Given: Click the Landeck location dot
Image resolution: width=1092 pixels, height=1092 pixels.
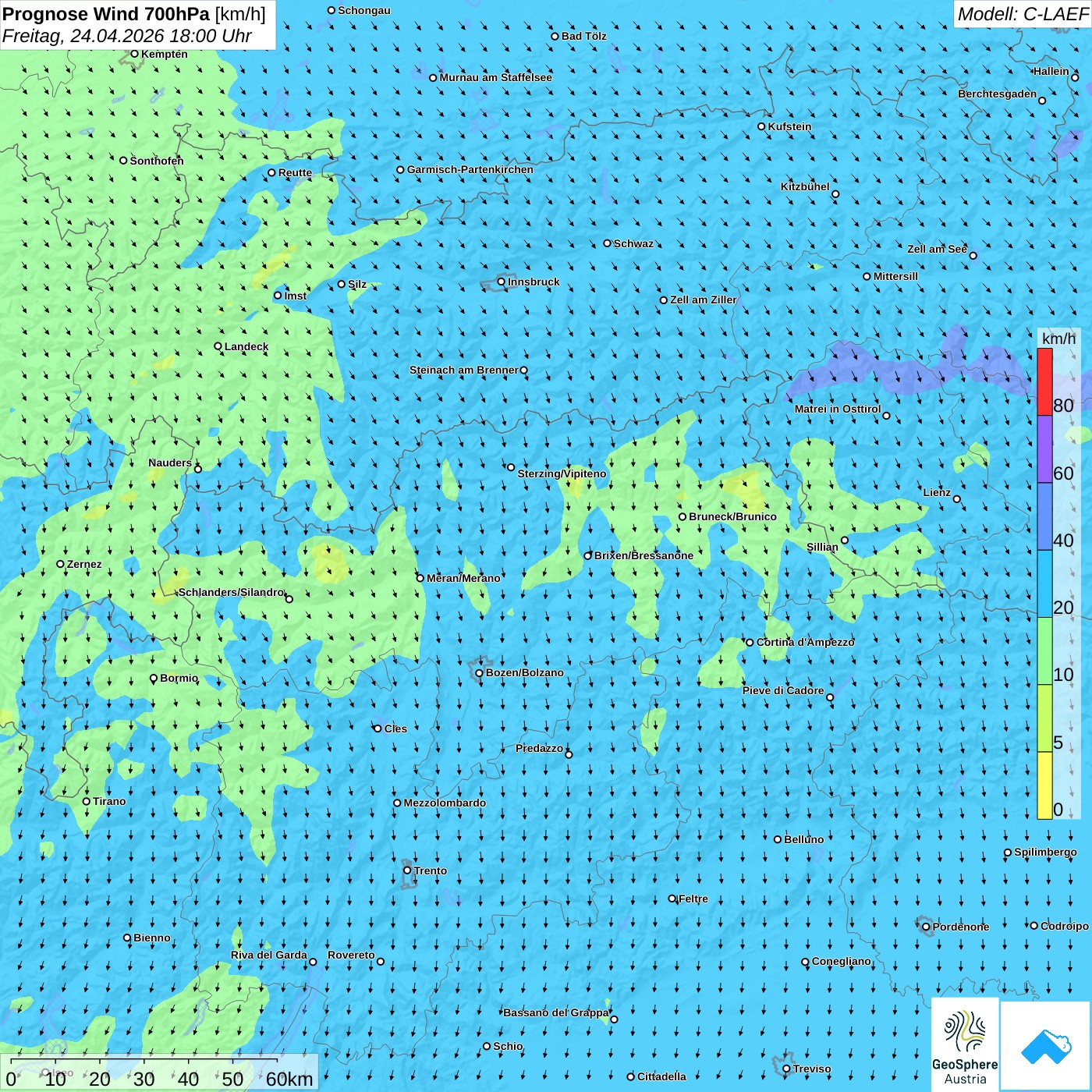Looking at the screenshot, I should click(x=218, y=346).
